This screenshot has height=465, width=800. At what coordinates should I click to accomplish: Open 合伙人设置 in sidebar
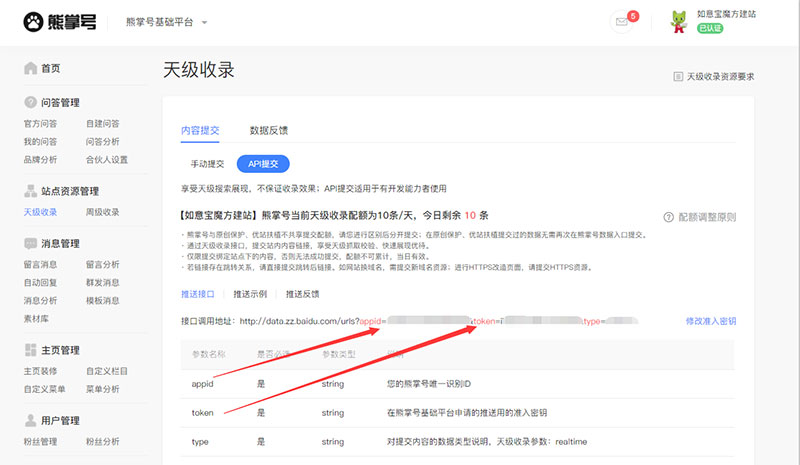coord(107,160)
